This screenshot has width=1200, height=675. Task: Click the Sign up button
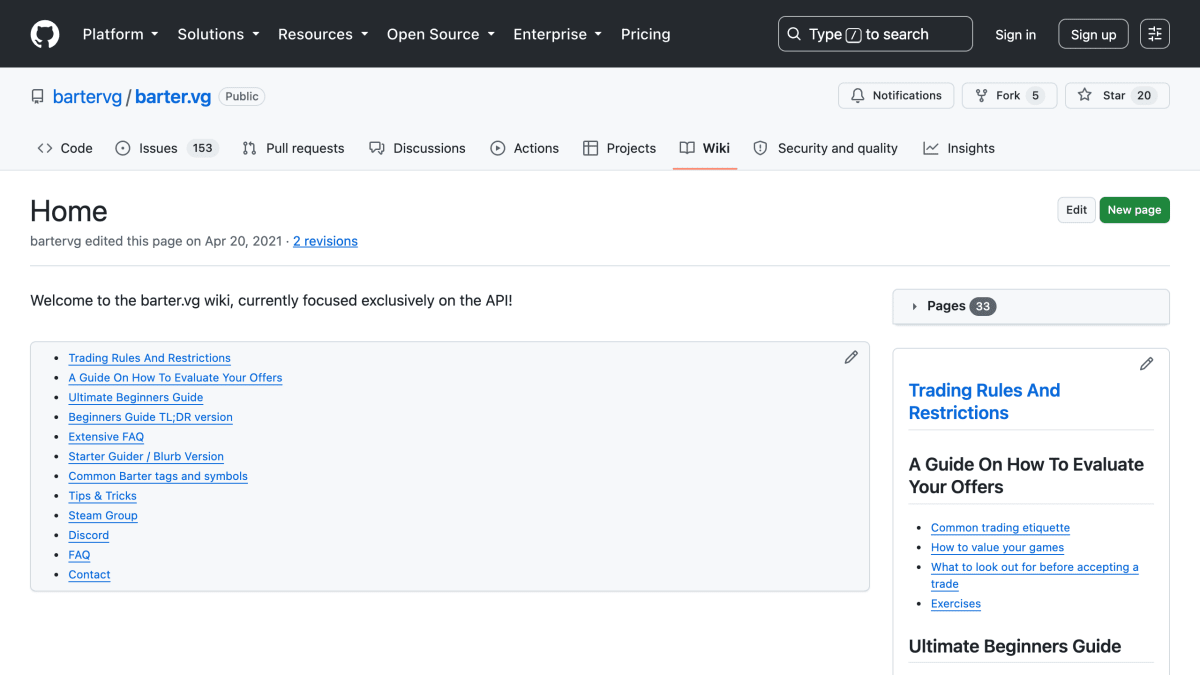1093,34
